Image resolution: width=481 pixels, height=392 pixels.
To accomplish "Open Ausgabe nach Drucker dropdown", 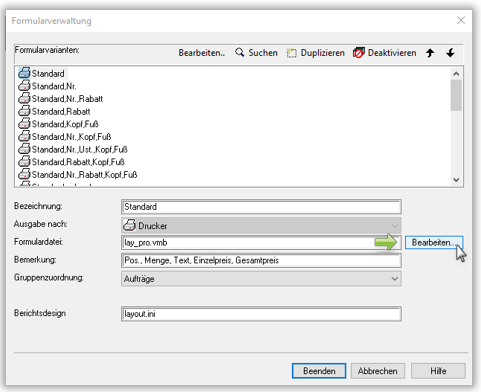I will coord(261,226).
